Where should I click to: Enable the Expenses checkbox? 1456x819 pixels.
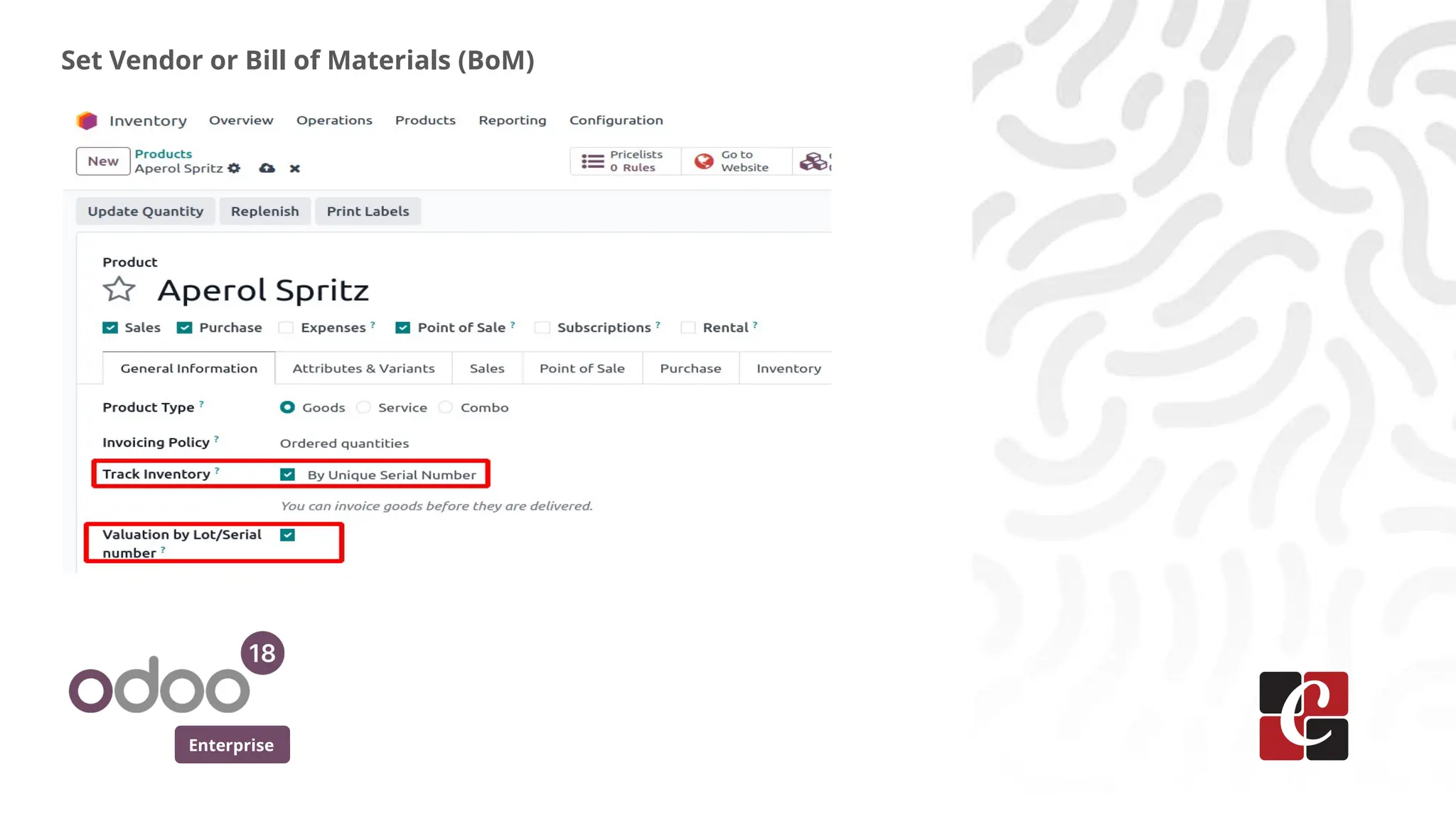[286, 328]
